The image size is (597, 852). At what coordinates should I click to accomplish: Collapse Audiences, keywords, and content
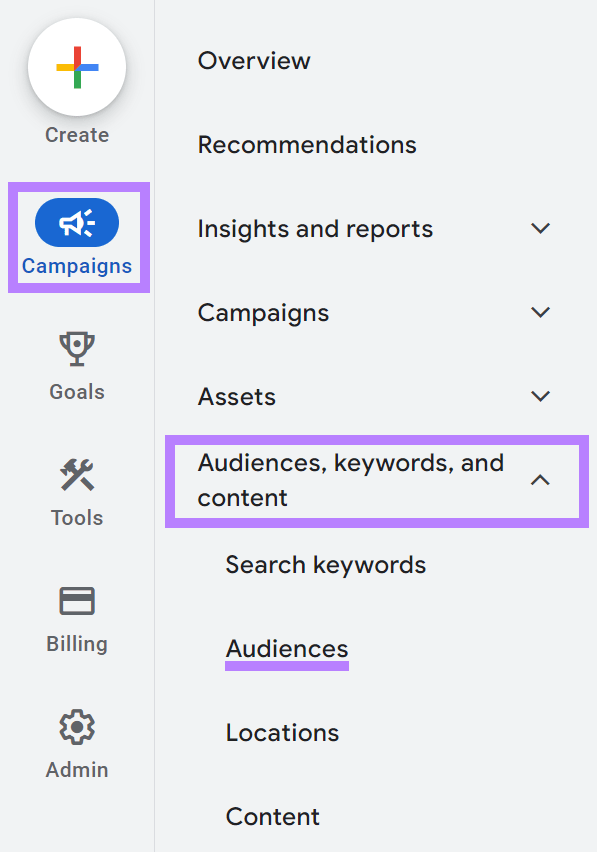pos(540,480)
